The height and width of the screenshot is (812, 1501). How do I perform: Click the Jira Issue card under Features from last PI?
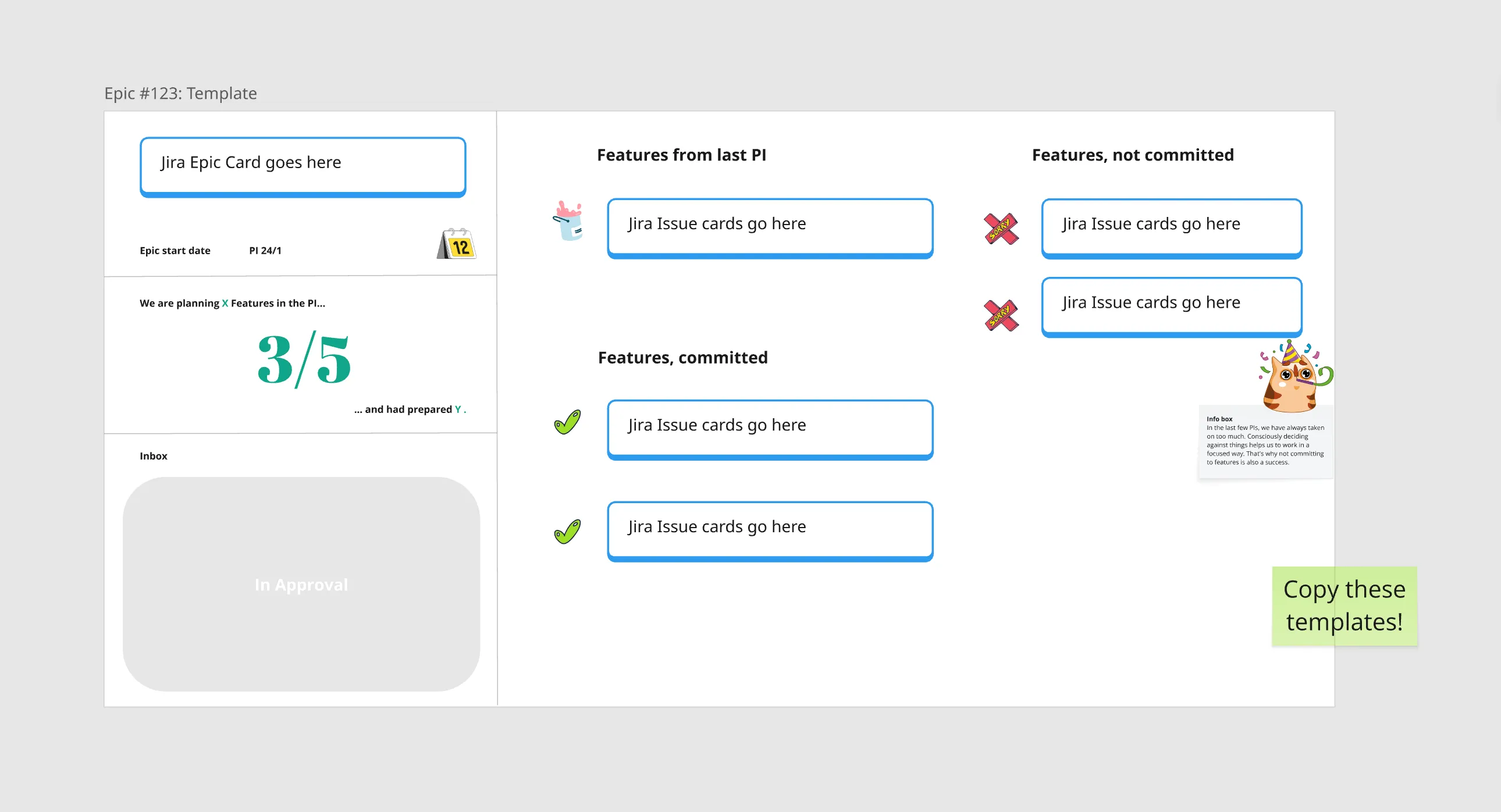point(770,228)
